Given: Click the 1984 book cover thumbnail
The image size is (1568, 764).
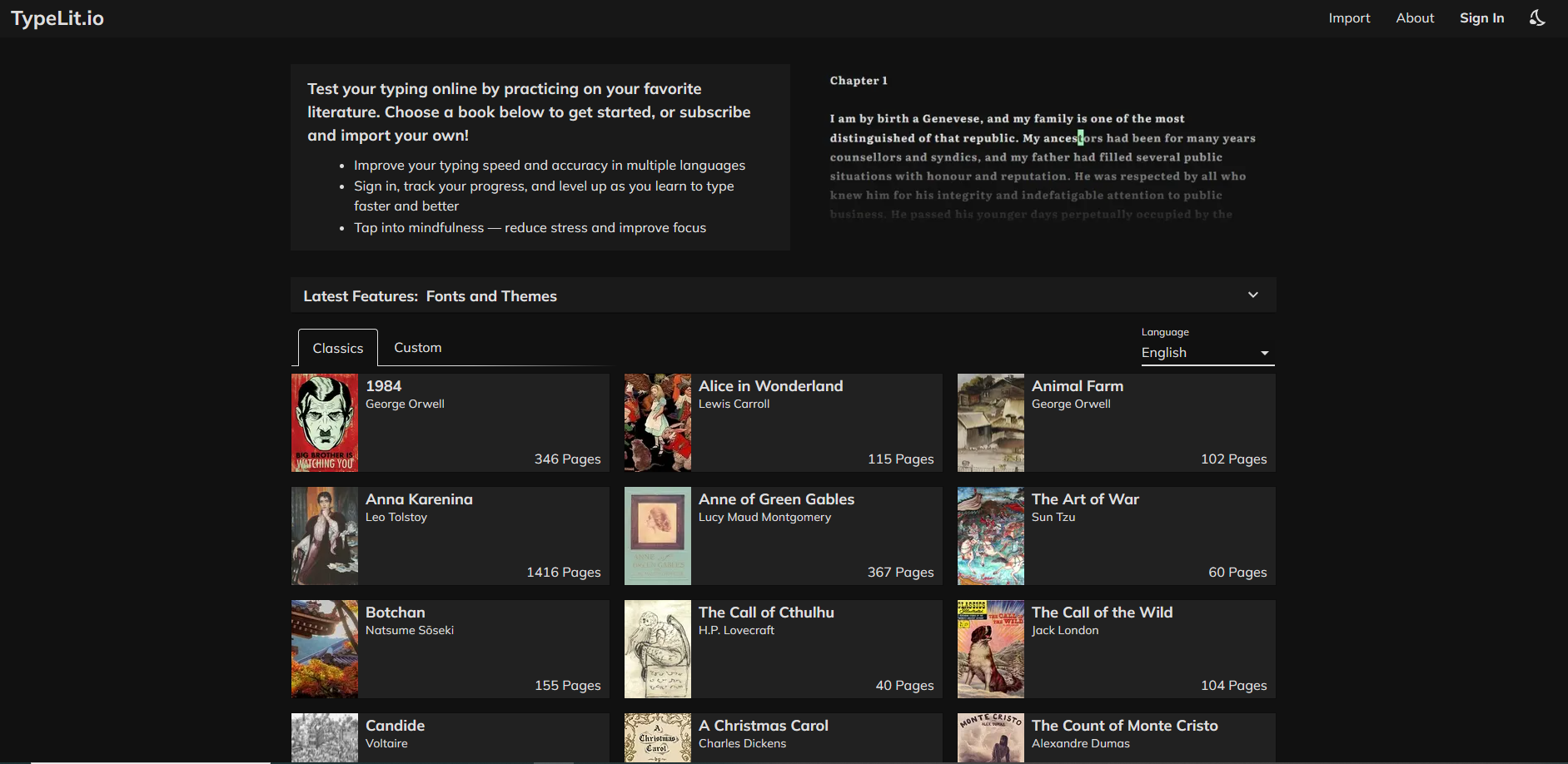Looking at the screenshot, I should coord(325,423).
